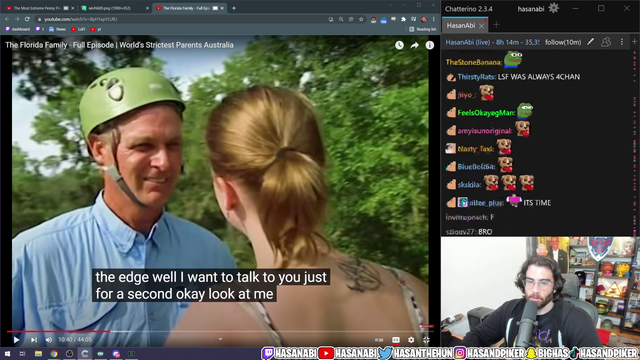Click the moderation pencil icon in Chatterino
The image size is (640, 360).
pyautogui.click(x=590, y=42)
